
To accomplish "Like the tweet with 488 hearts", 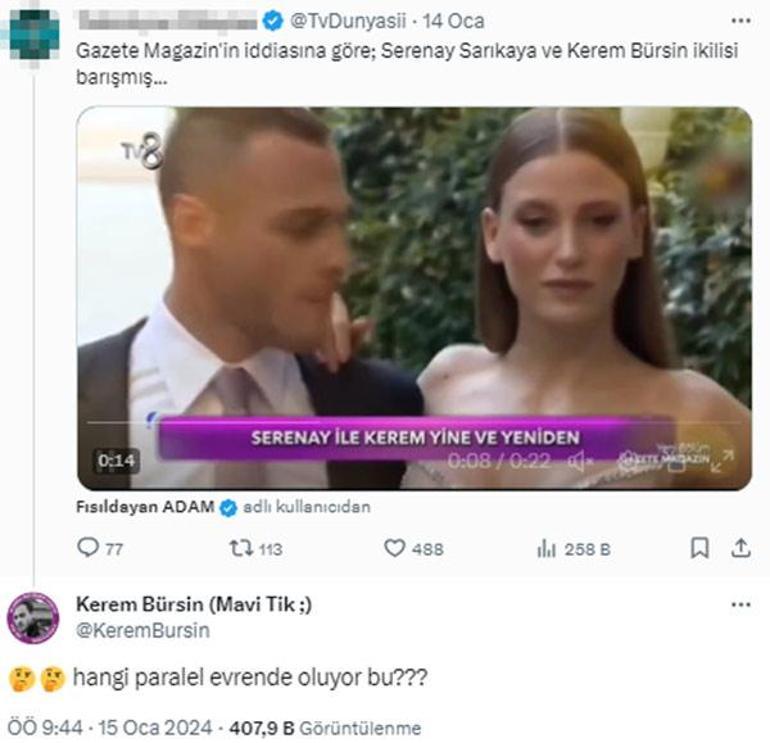I will (x=395, y=548).
